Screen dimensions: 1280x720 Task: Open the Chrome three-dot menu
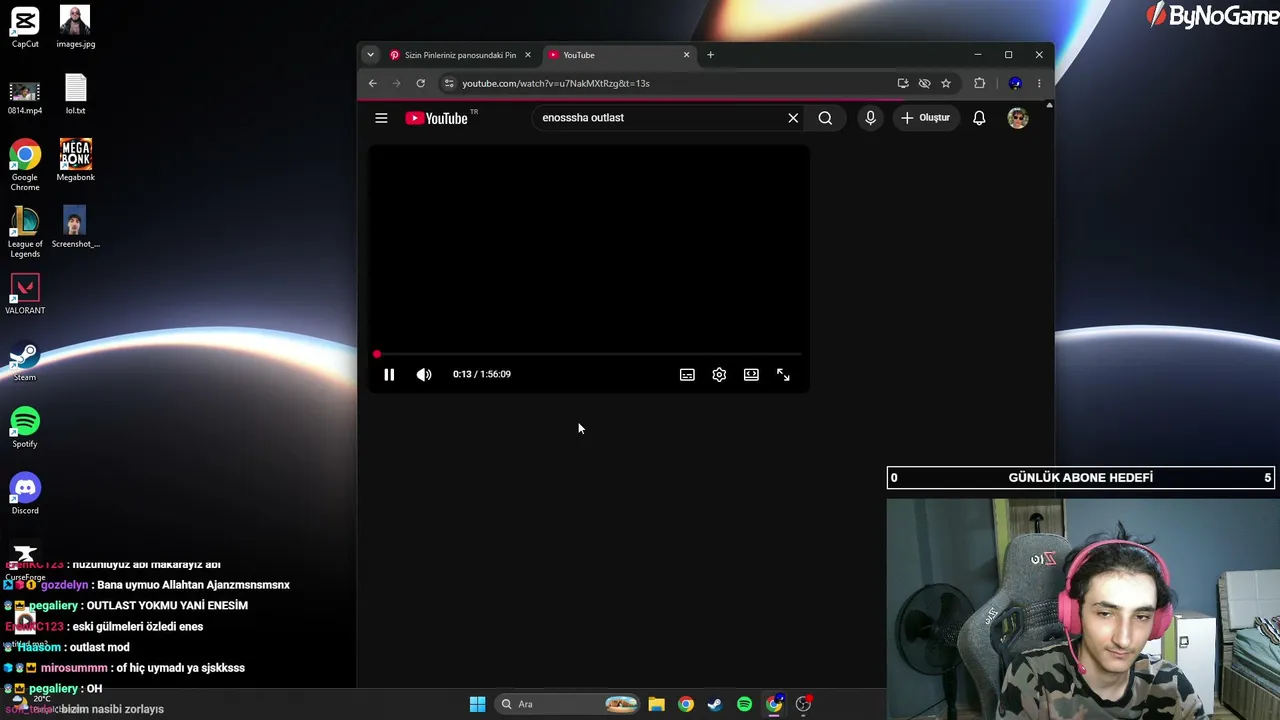[1039, 83]
